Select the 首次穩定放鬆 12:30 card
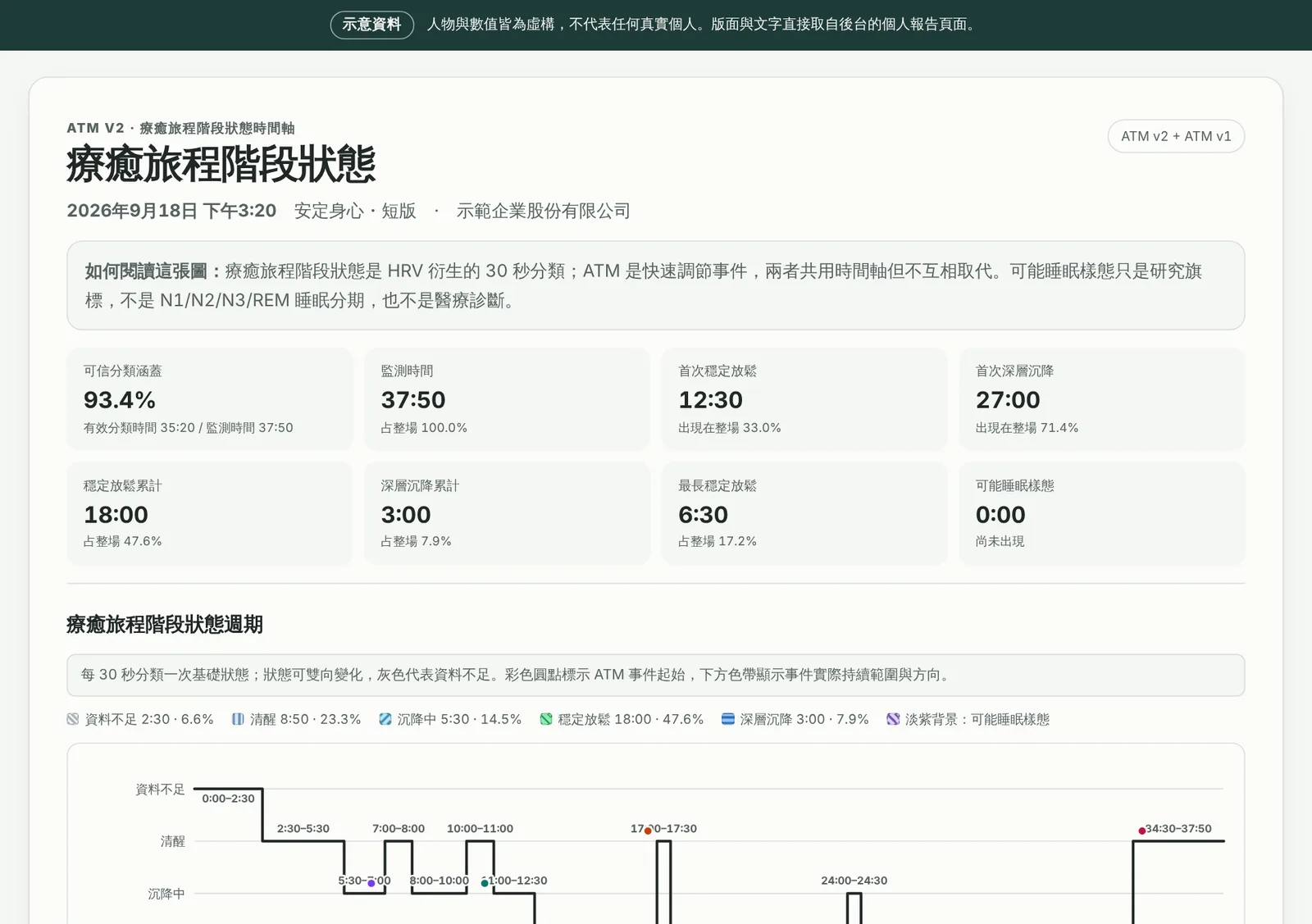 point(804,399)
